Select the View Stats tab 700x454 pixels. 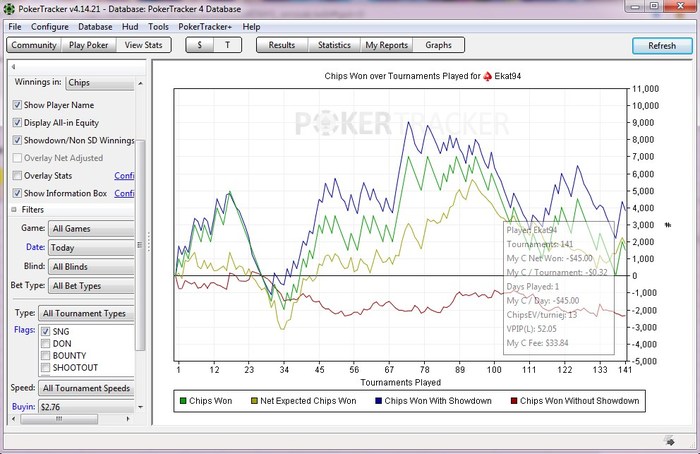click(x=143, y=45)
